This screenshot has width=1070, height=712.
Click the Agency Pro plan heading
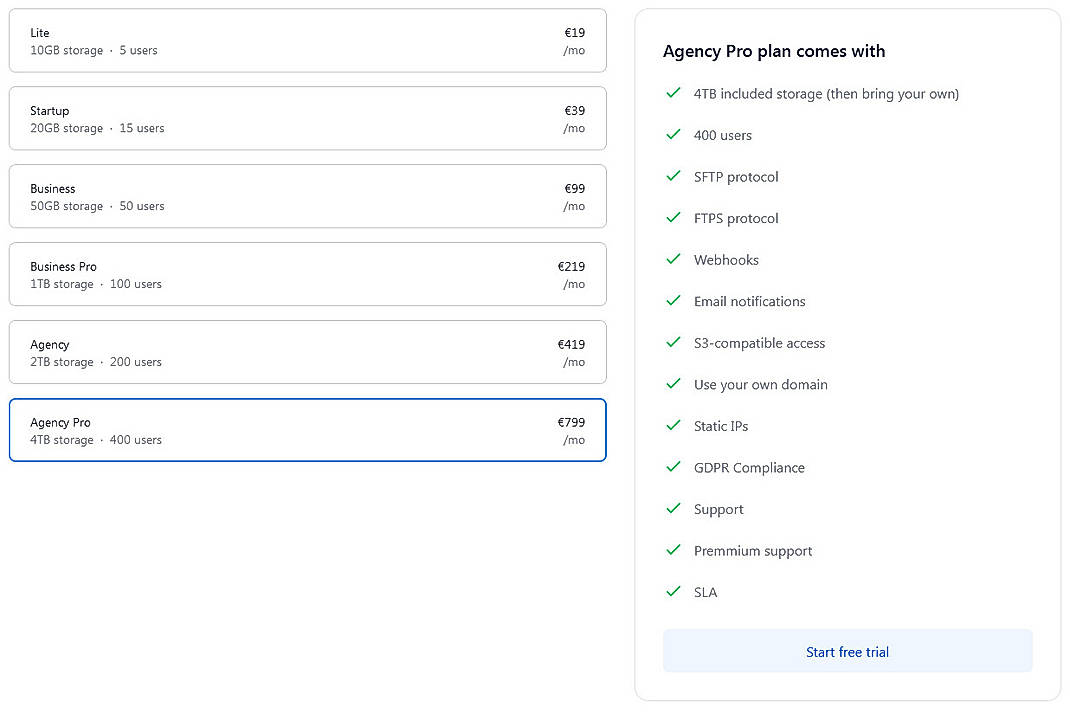pyautogui.click(x=775, y=51)
